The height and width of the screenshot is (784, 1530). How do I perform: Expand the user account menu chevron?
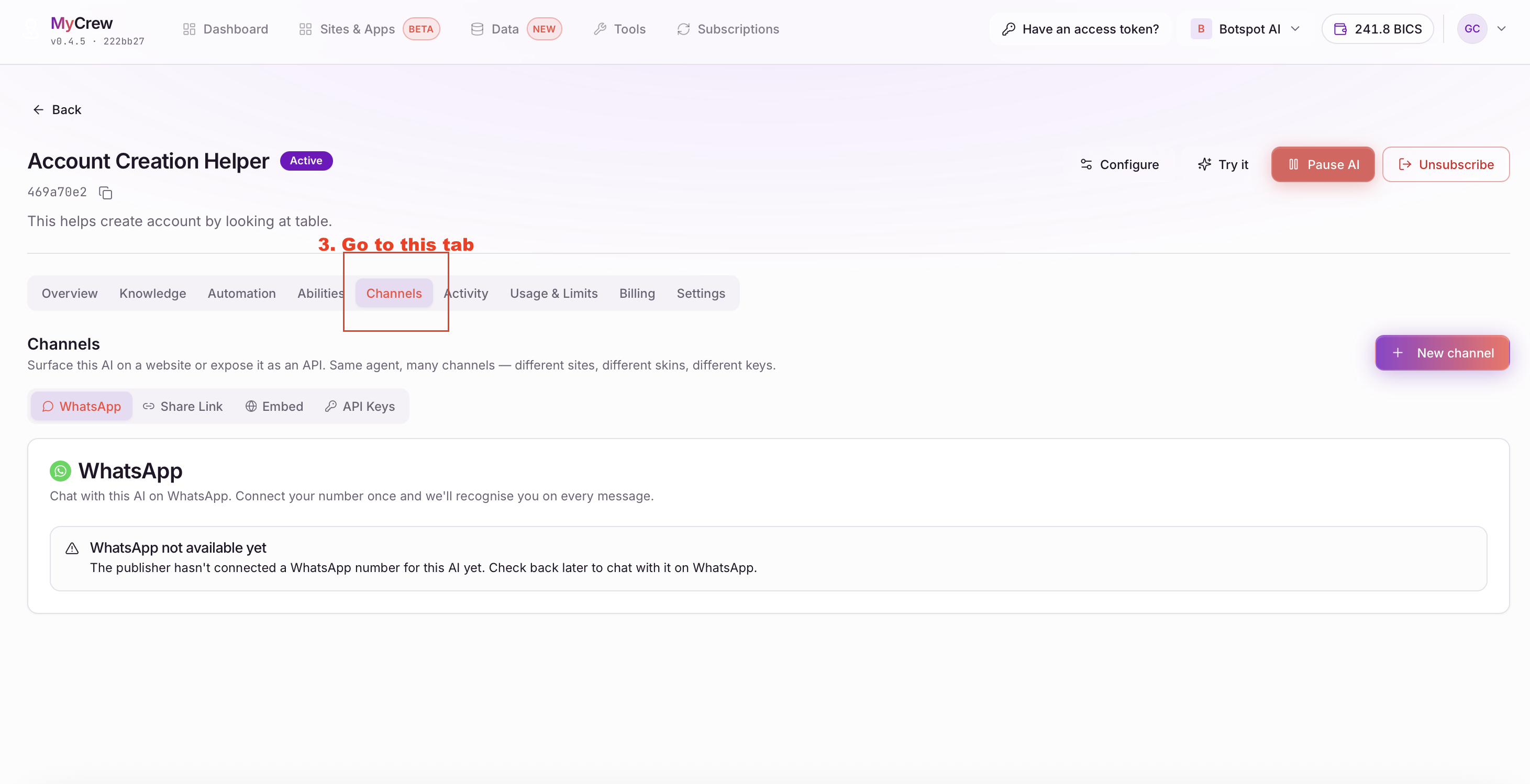[x=1502, y=29]
